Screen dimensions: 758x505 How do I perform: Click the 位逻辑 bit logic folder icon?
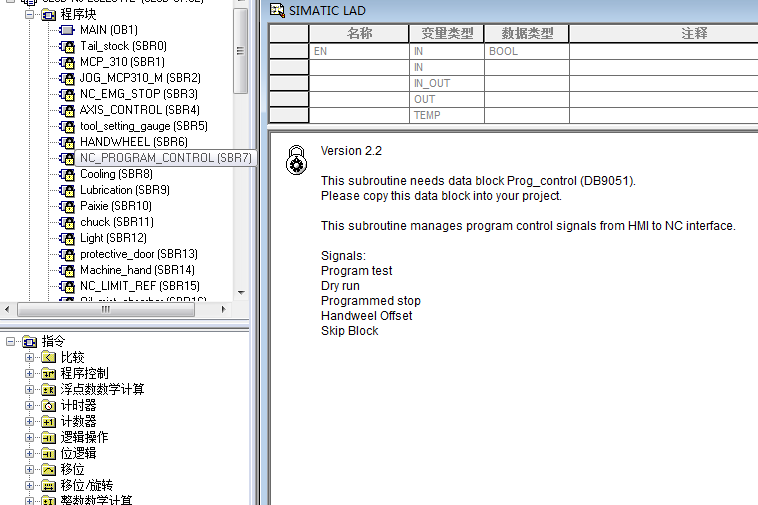coord(48,453)
